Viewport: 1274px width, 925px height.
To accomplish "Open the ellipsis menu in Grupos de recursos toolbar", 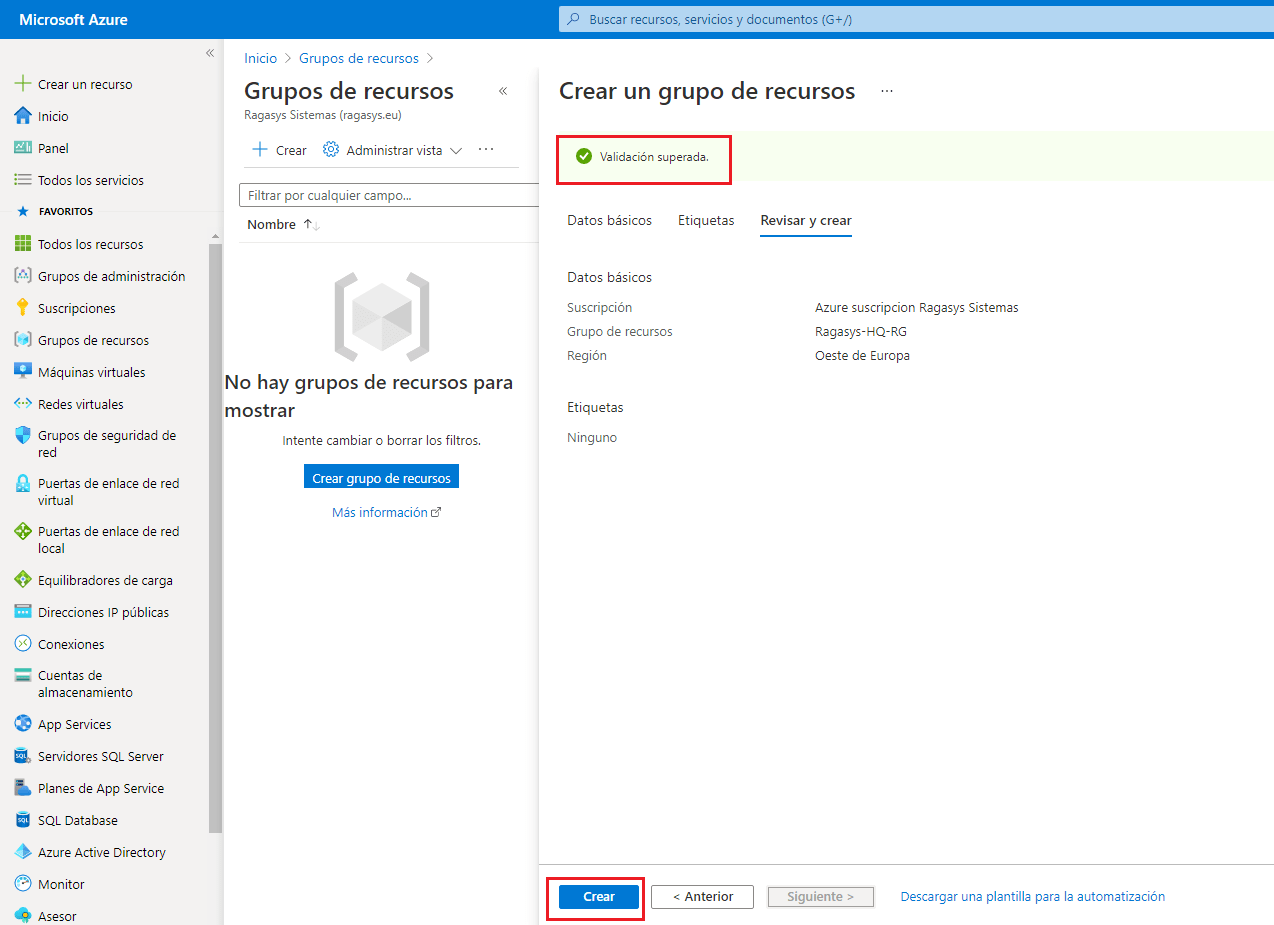I will (486, 150).
